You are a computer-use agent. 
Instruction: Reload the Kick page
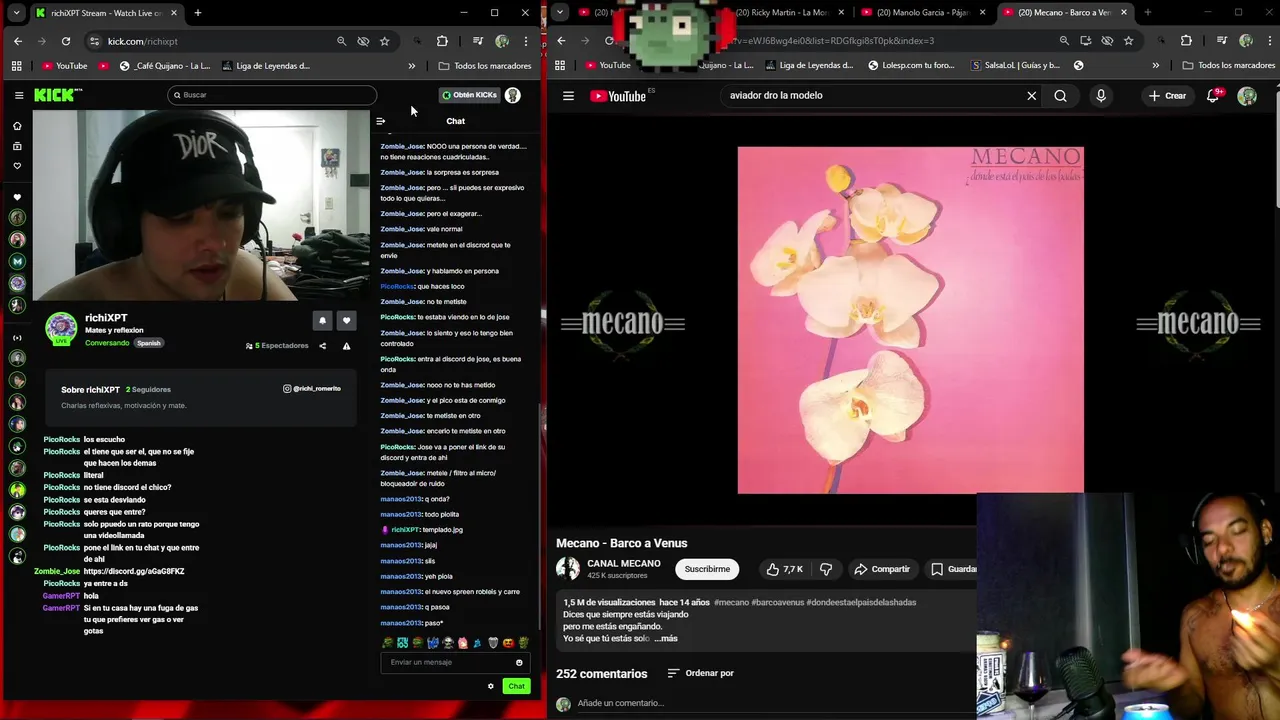[66, 41]
